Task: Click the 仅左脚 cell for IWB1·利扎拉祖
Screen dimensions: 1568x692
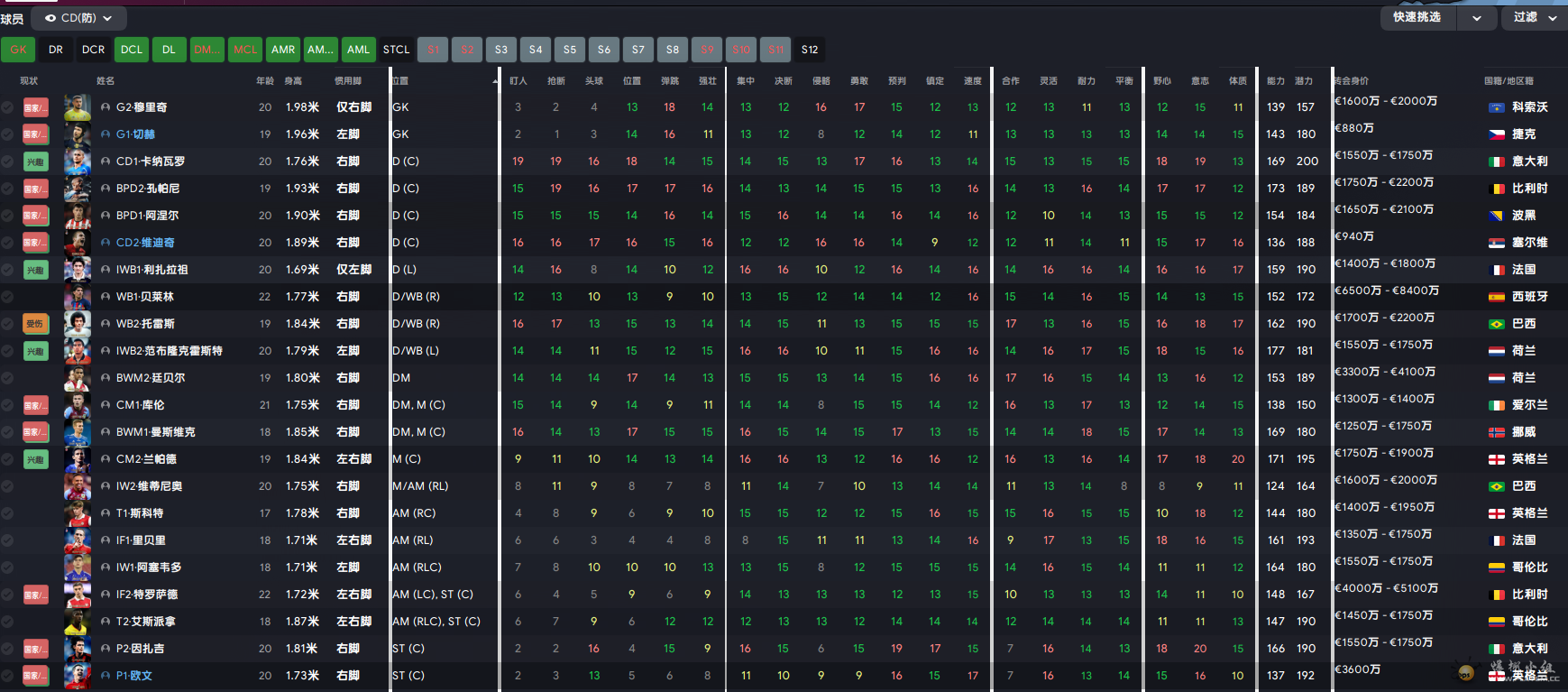Action: 354,270
